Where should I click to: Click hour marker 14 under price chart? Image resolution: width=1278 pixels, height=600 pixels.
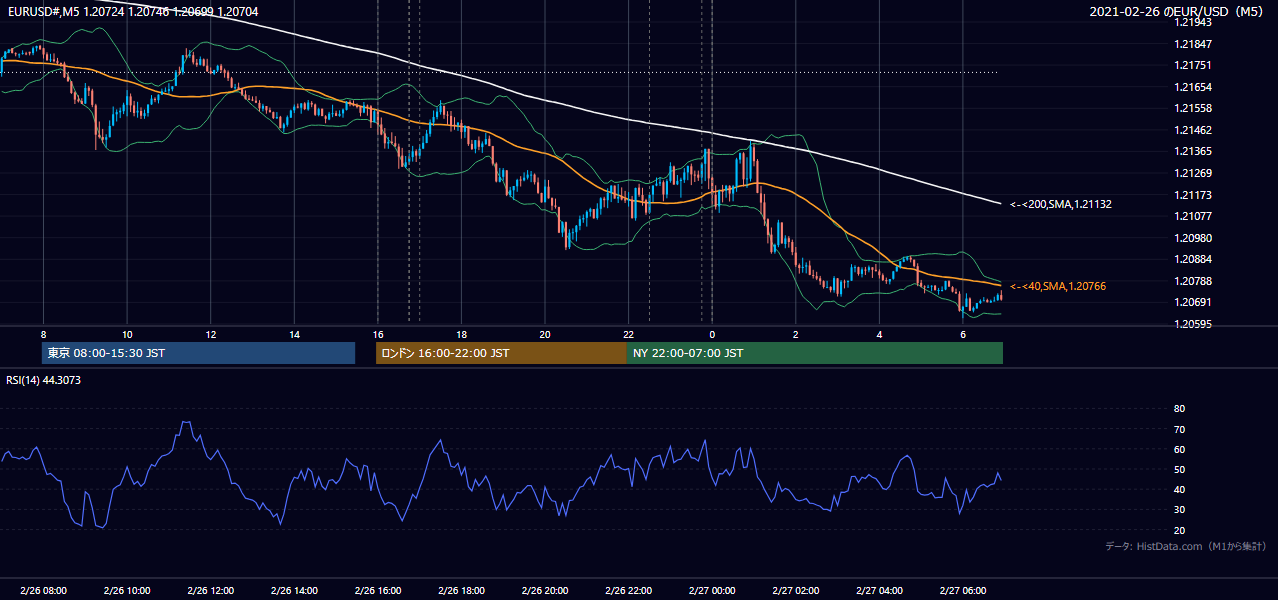[294, 334]
